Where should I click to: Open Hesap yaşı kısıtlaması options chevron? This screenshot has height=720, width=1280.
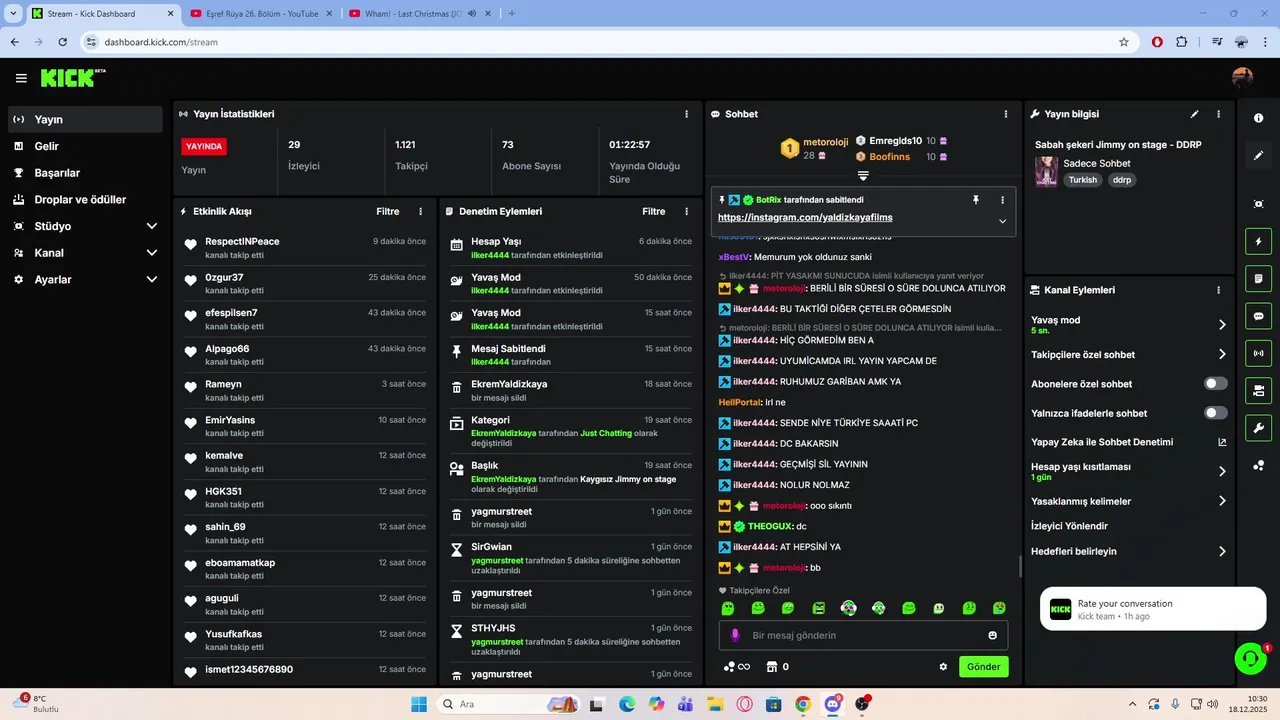point(1222,471)
